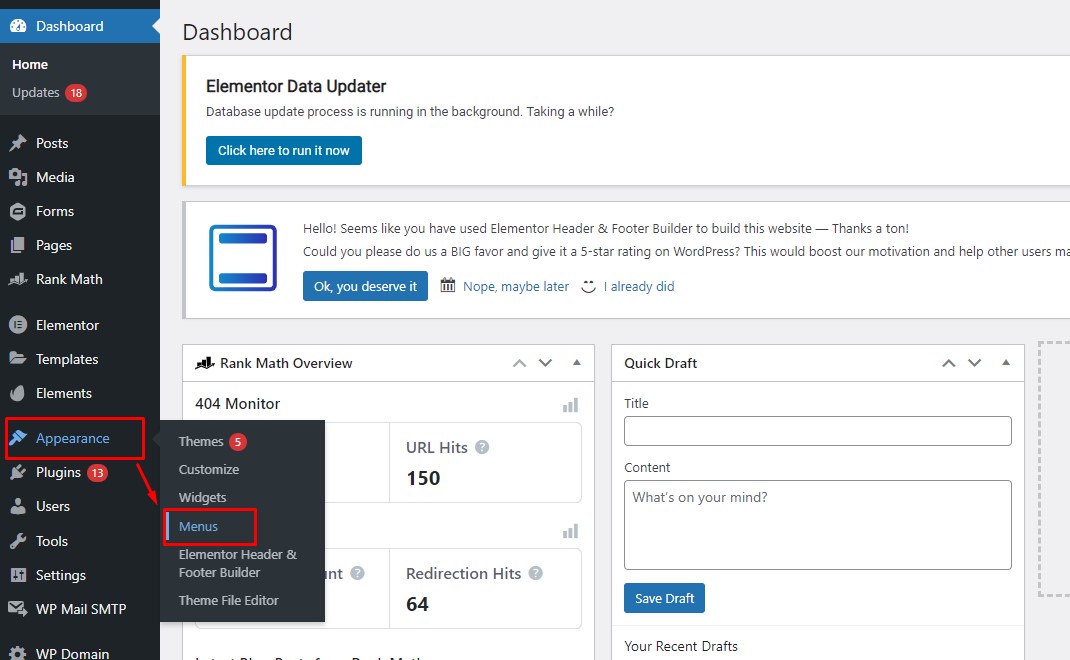Click the 'What's on your mind?' content box
This screenshot has height=660, width=1070.
click(x=818, y=525)
